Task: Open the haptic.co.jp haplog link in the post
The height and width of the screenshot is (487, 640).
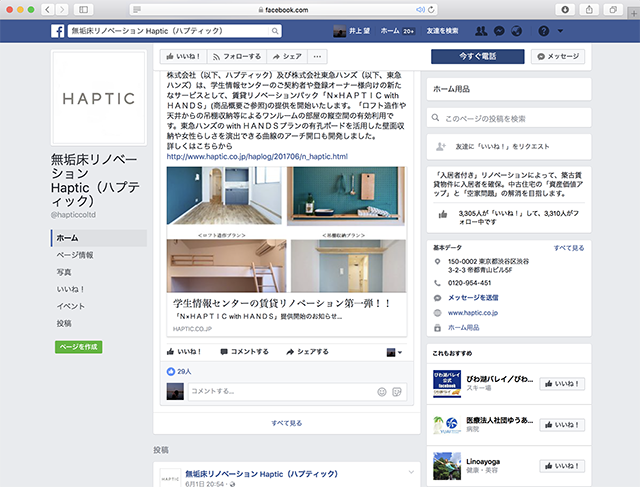Action: point(257,156)
